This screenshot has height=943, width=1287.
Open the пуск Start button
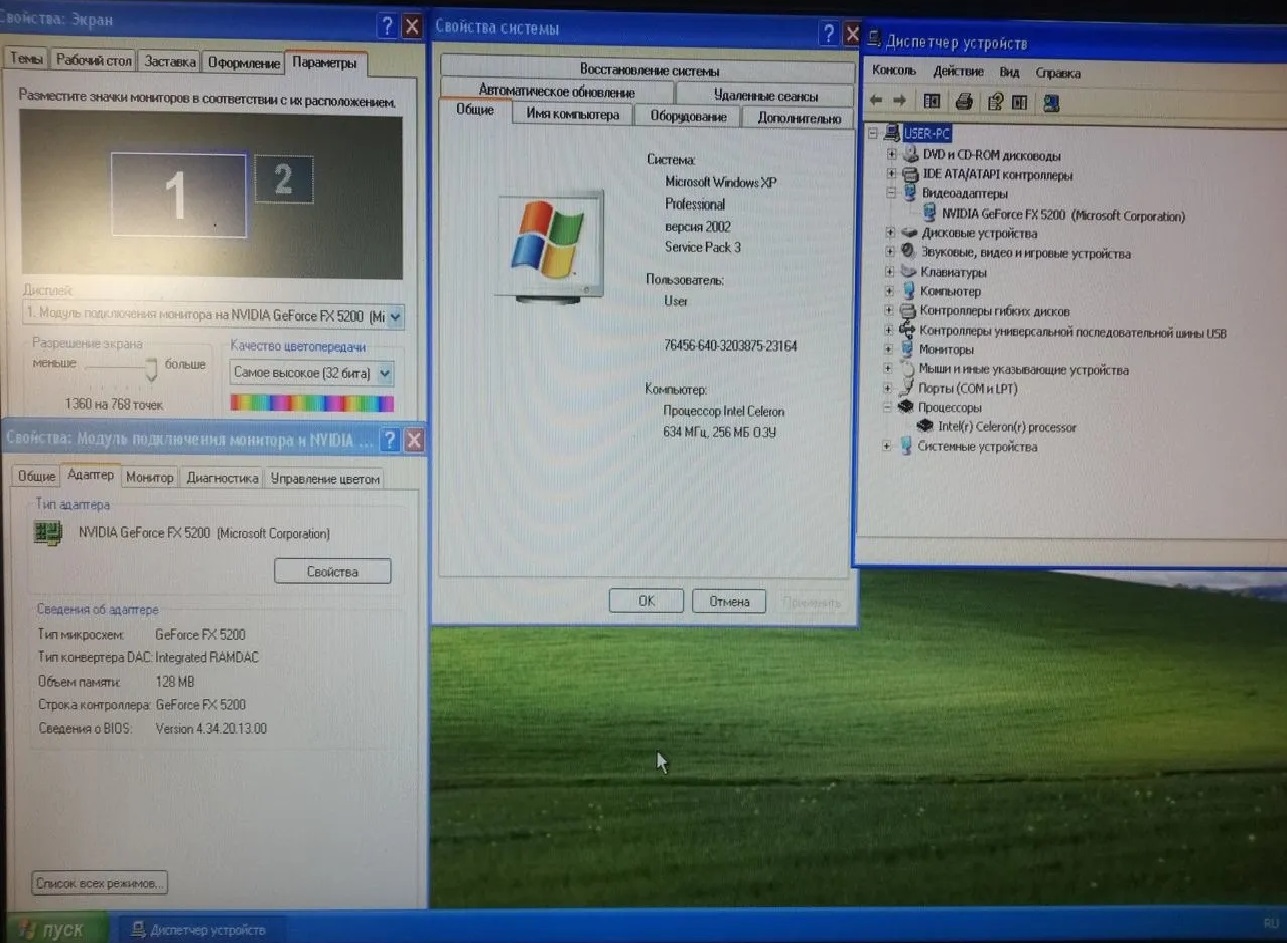pyautogui.click(x=55, y=929)
